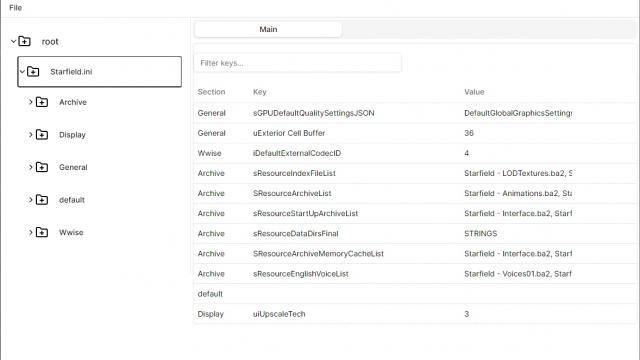Viewport: 640px width, 360px height.
Task: Click the Wwise folder icon
Action: (x=42, y=232)
